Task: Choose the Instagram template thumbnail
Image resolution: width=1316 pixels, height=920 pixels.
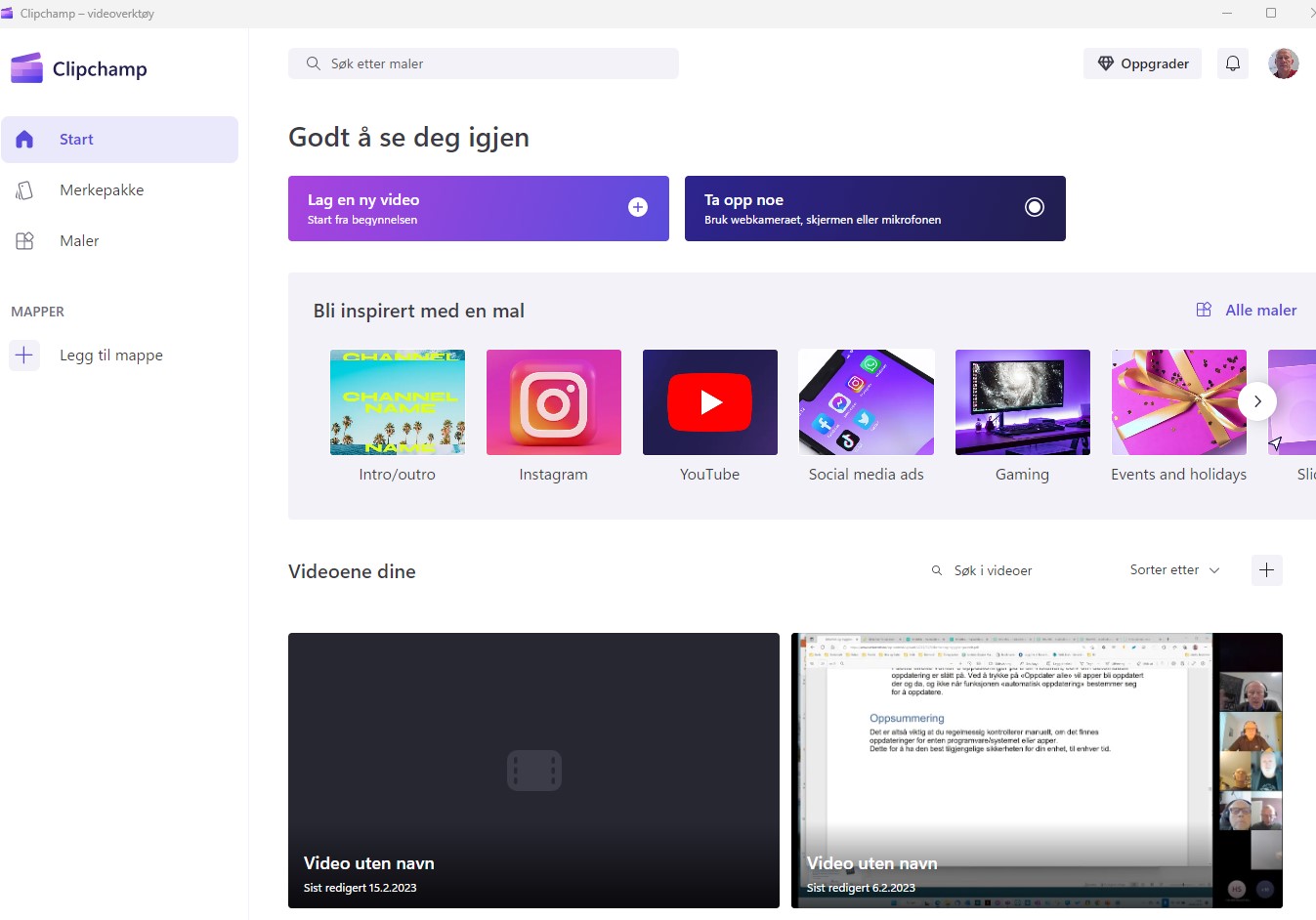Action: coord(553,402)
